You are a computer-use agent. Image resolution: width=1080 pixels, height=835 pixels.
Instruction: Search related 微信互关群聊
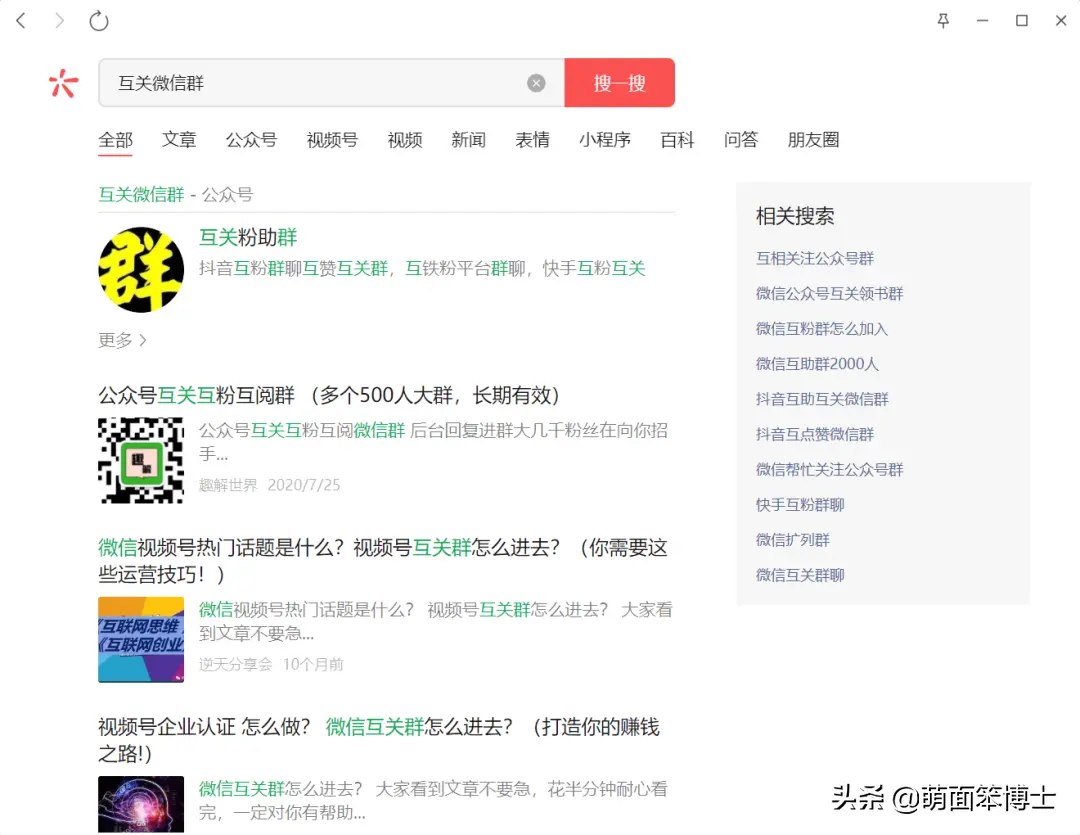800,575
